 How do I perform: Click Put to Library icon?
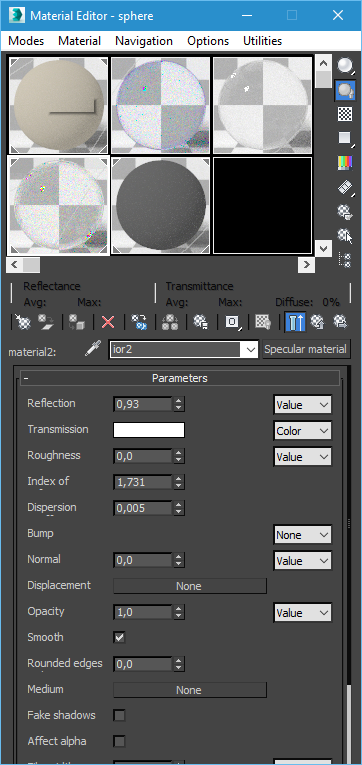tap(201, 322)
